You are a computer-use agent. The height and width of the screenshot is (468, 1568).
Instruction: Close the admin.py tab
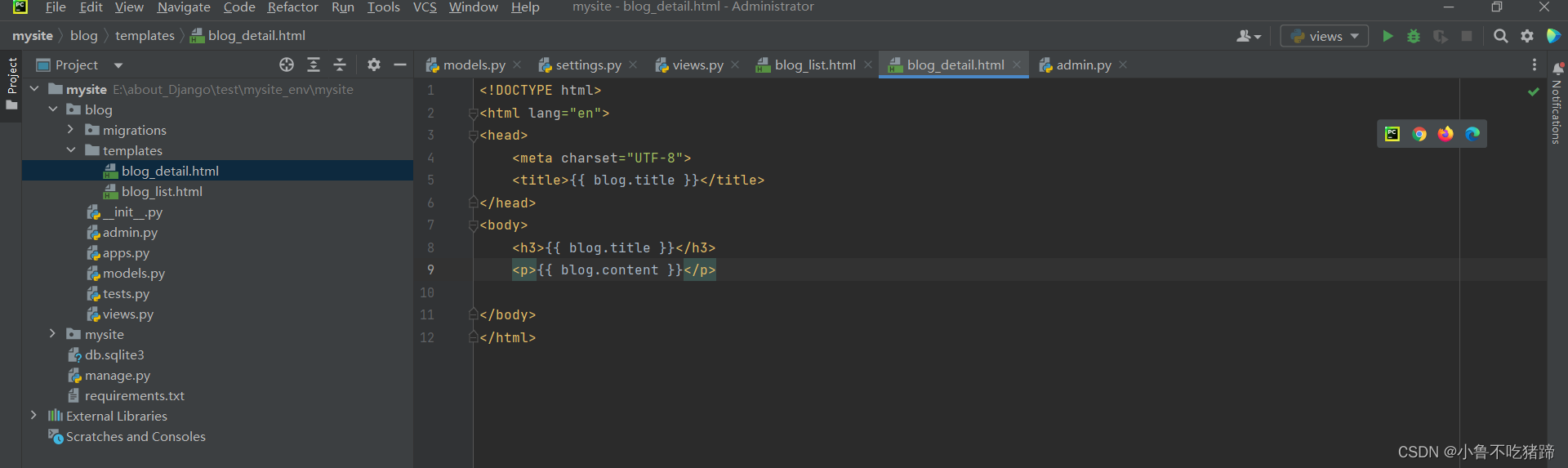[1123, 65]
